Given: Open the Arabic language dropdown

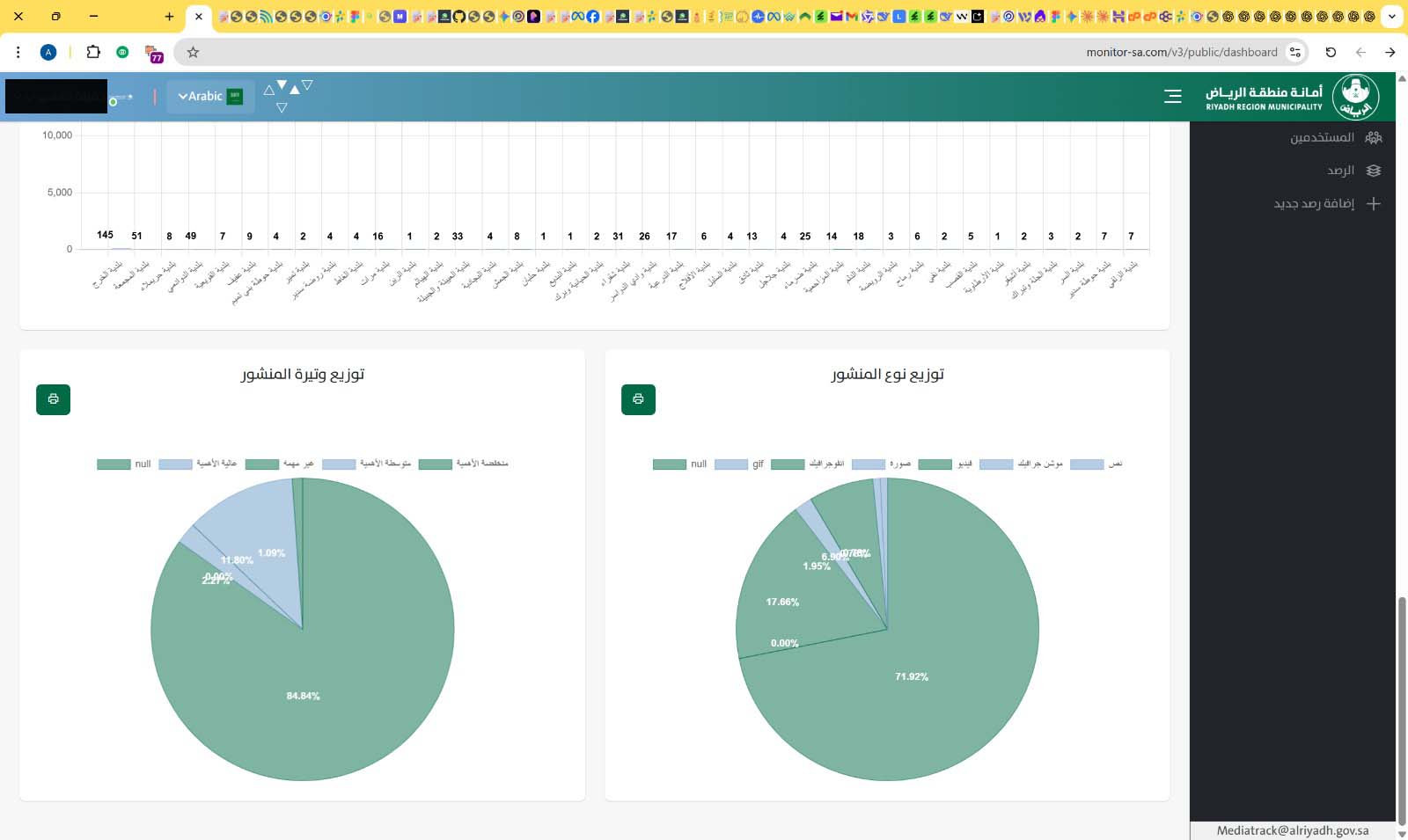Looking at the screenshot, I should click(210, 96).
